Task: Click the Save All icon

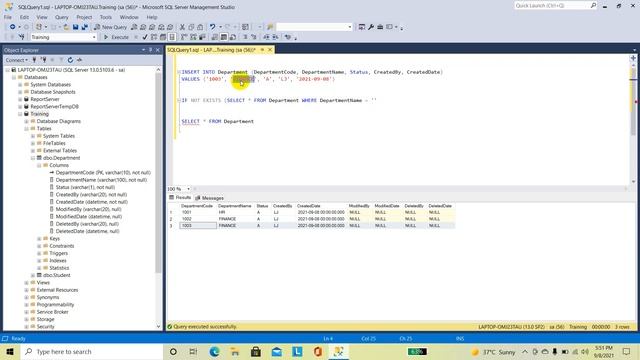Action: [x=84, y=27]
